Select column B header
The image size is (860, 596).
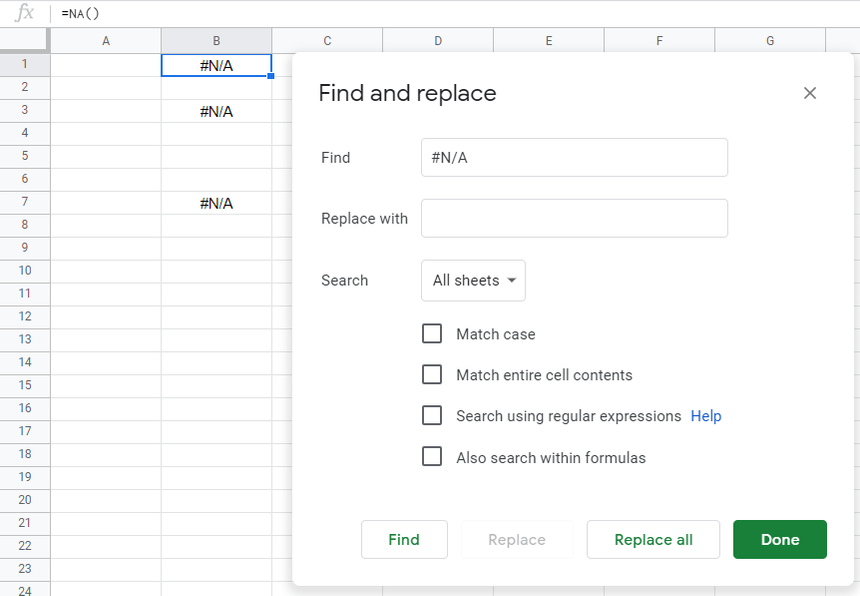[x=216, y=41]
